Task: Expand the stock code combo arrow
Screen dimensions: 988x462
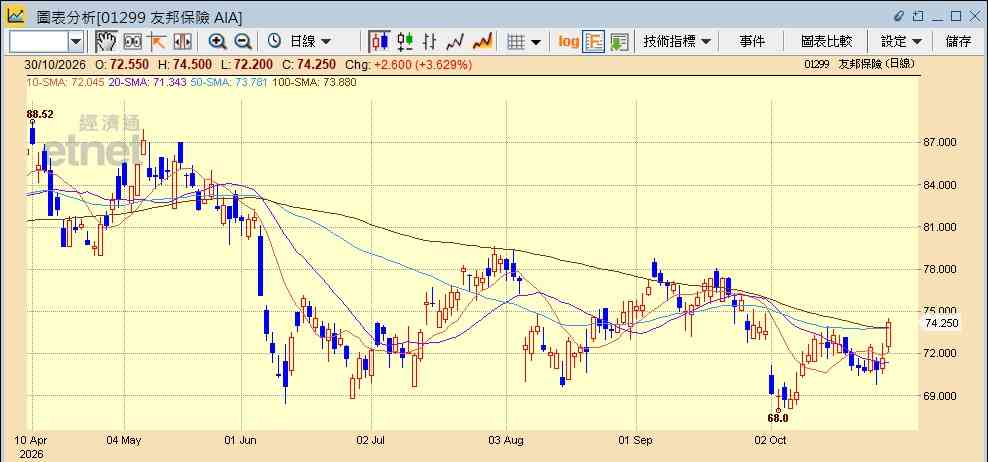Action: (76, 42)
